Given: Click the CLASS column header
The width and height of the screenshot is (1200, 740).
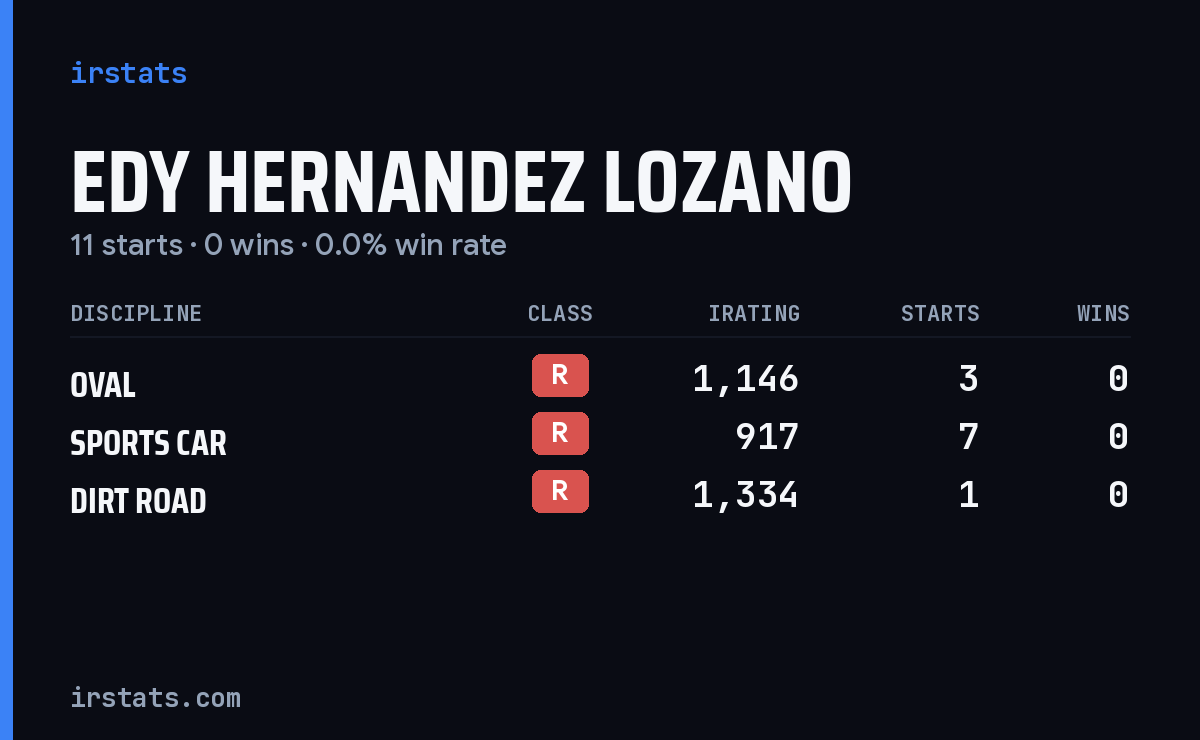Looking at the screenshot, I should click(560, 313).
